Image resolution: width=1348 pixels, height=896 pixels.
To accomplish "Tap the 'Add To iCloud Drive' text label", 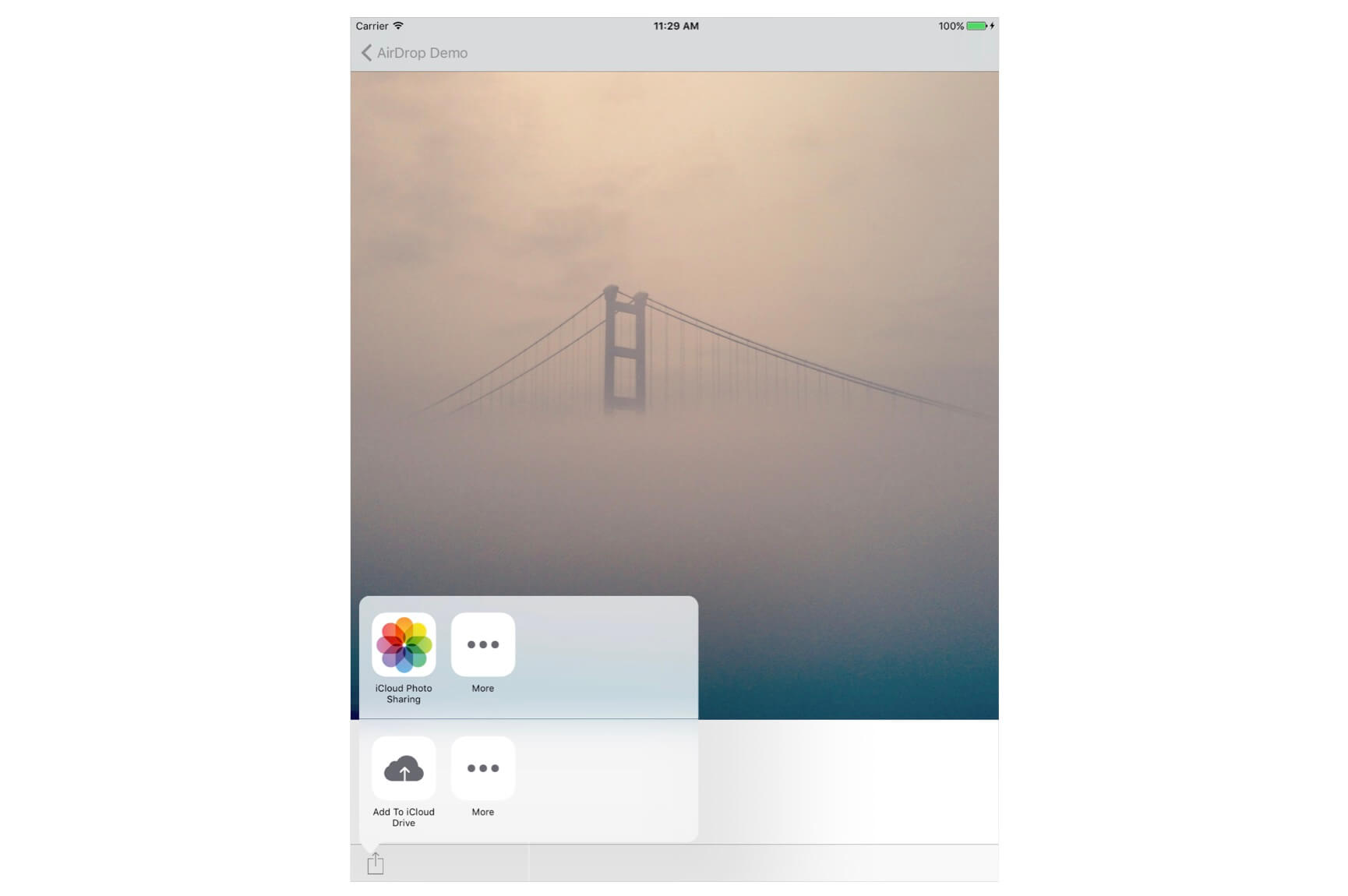I will [x=404, y=817].
